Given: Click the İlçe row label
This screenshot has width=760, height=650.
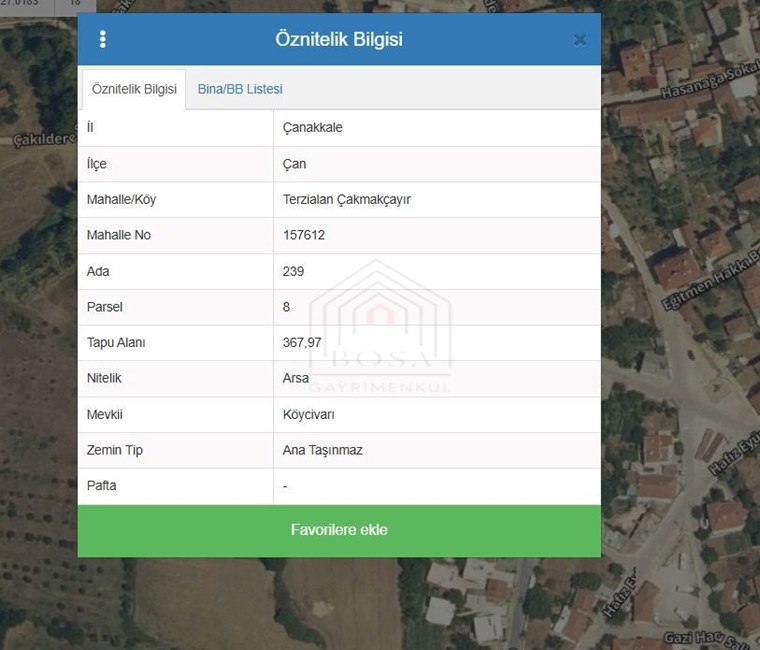Looking at the screenshot, I should (96, 164).
